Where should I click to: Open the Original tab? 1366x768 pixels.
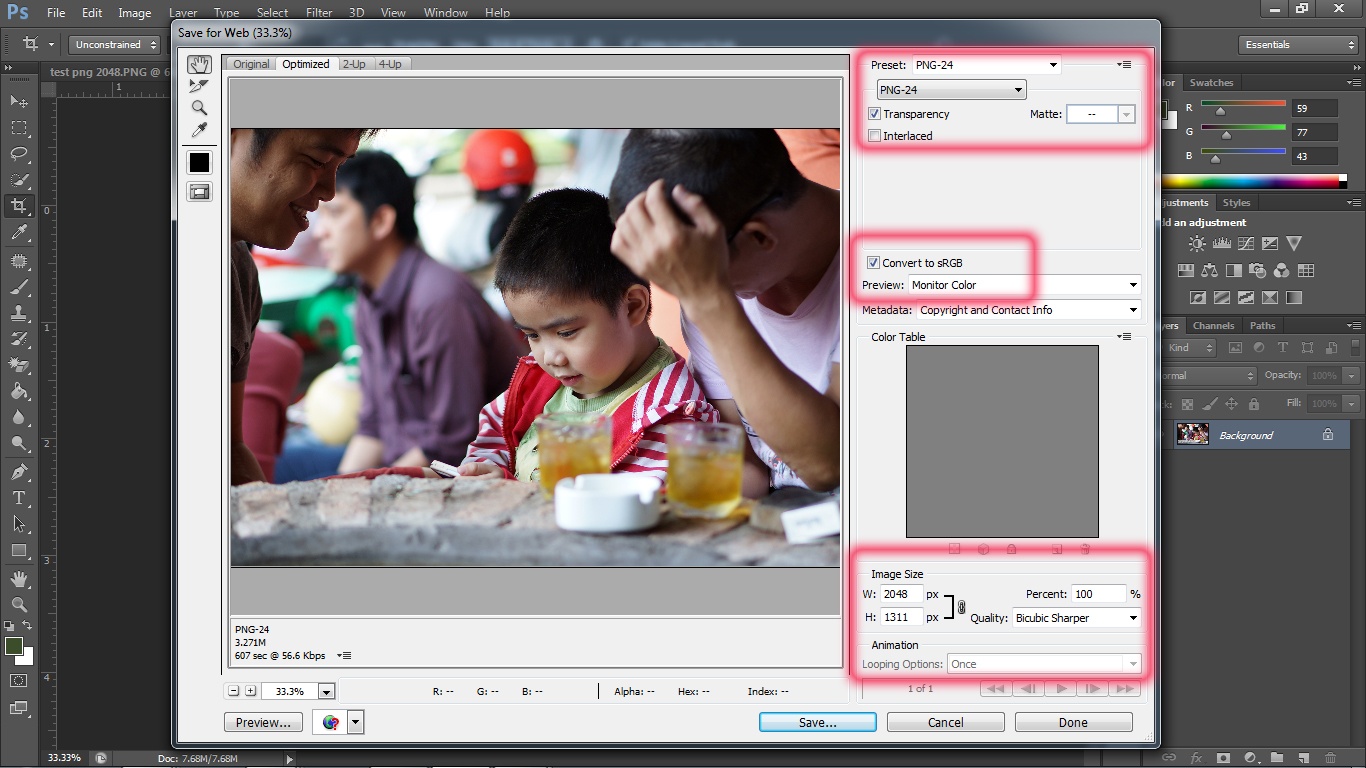[251, 64]
